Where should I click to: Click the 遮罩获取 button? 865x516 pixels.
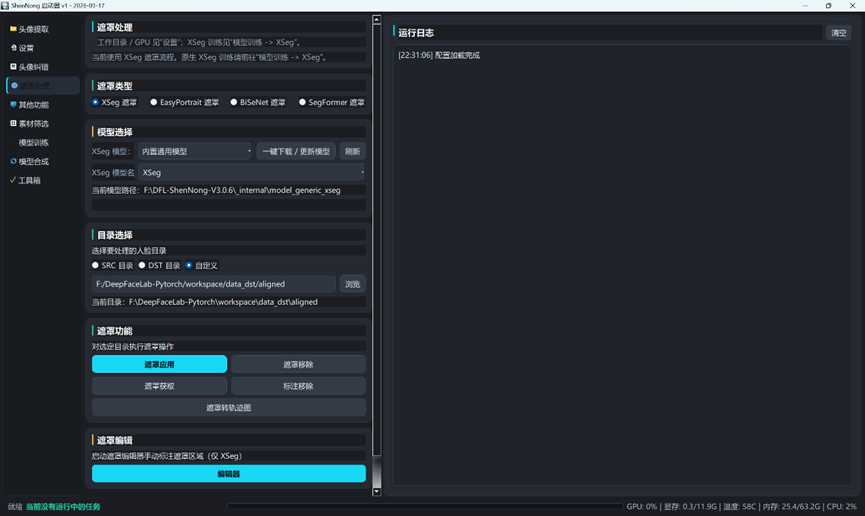159,386
